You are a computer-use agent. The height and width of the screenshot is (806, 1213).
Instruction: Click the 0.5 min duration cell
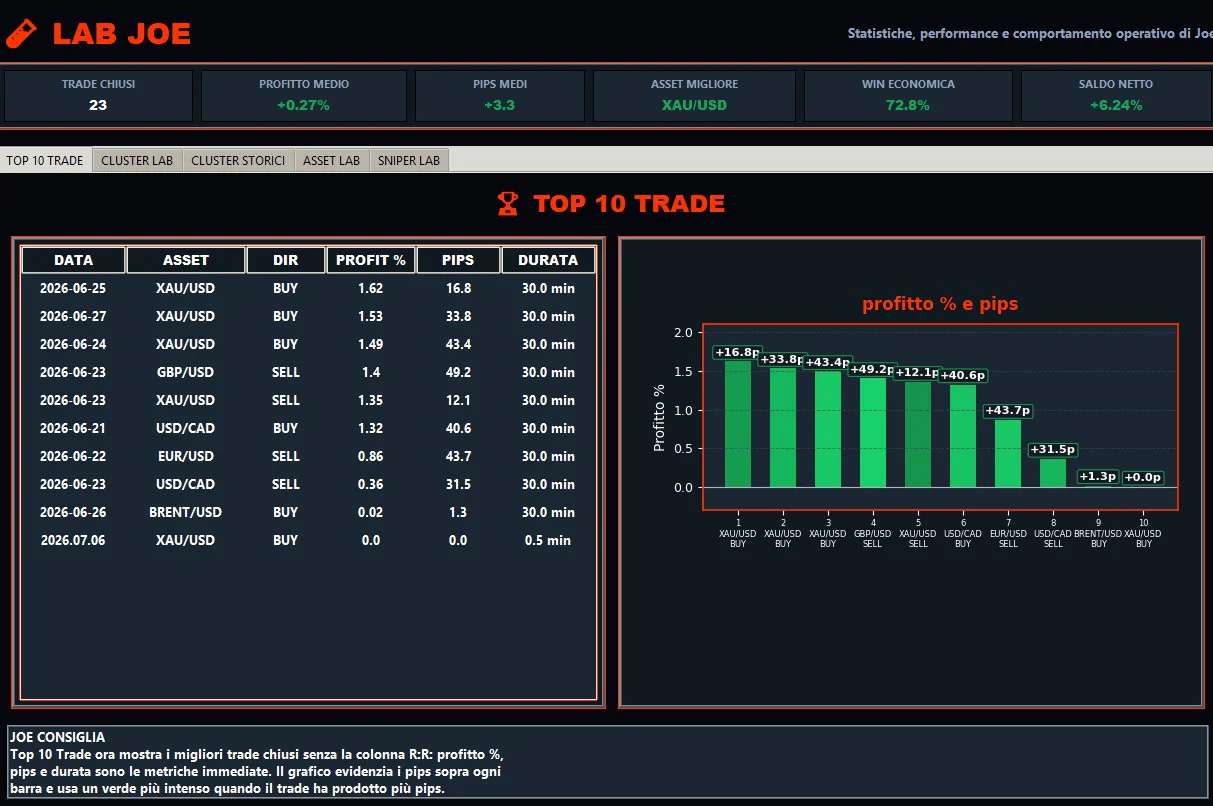(x=548, y=540)
